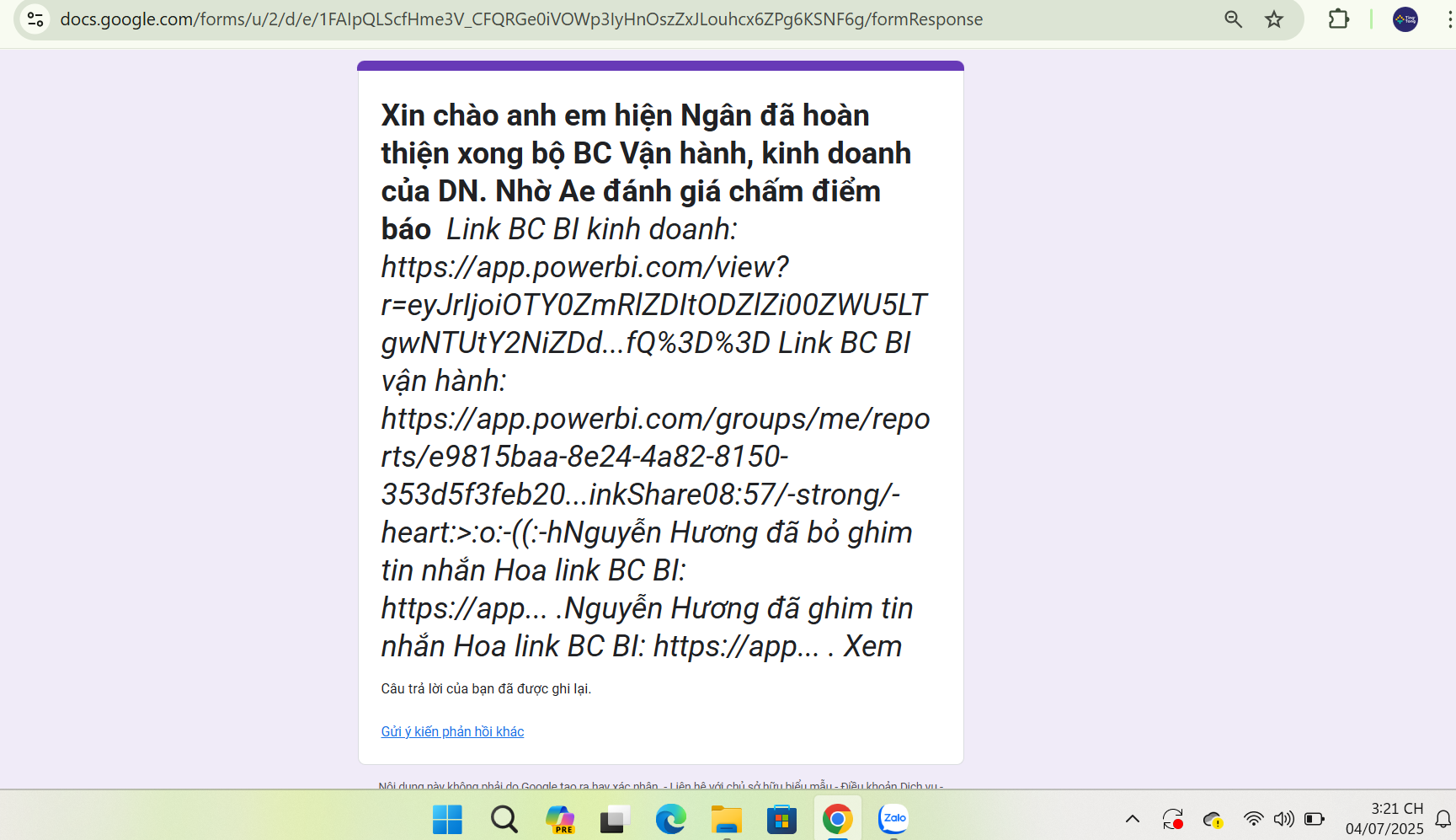Open Zalo from the taskbar
The image size is (1456, 840).
pos(893,819)
